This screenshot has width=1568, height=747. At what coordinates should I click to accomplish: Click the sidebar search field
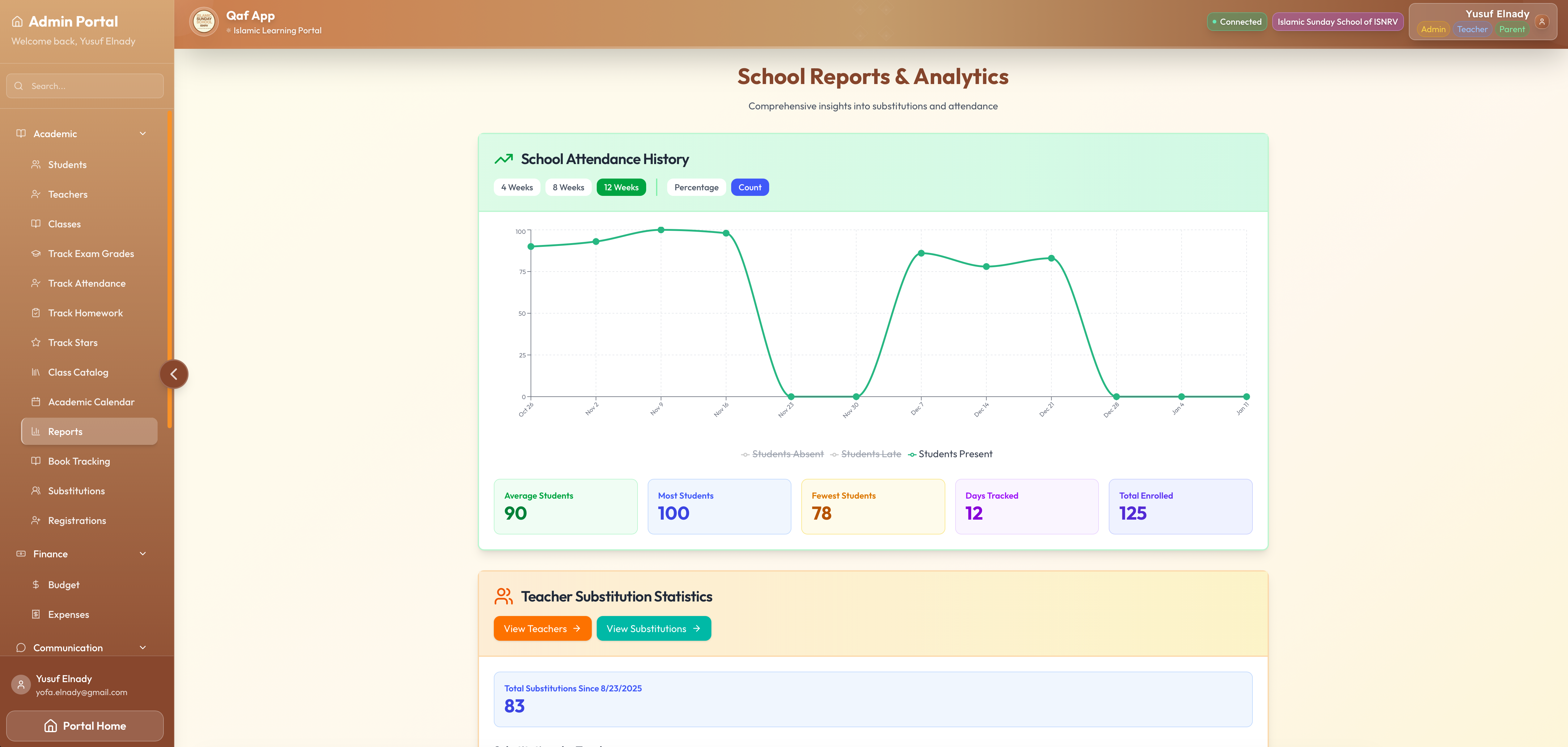coord(85,86)
